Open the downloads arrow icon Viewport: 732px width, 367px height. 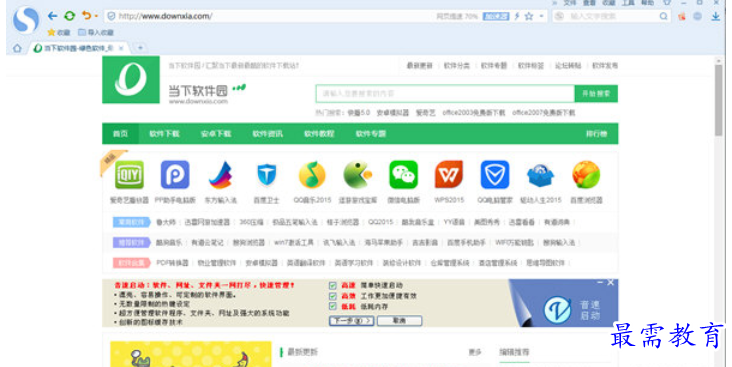click(715, 16)
